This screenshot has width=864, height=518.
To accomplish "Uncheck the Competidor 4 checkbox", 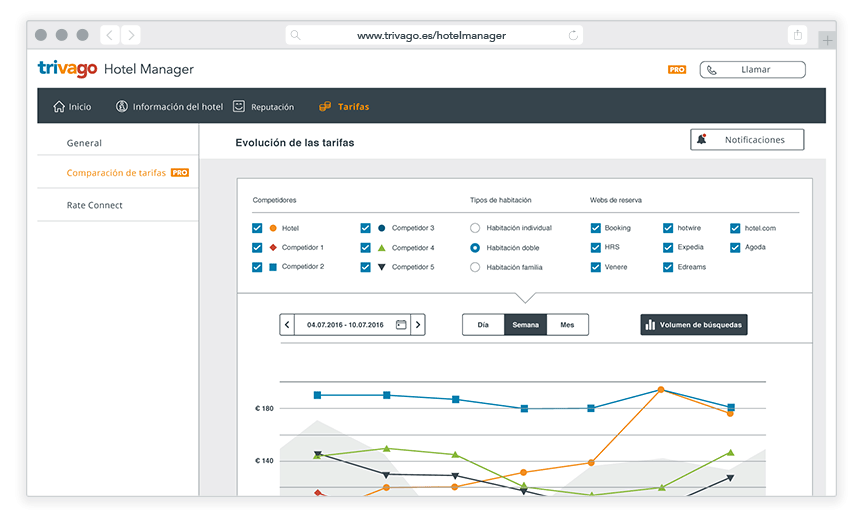I will (365, 247).
